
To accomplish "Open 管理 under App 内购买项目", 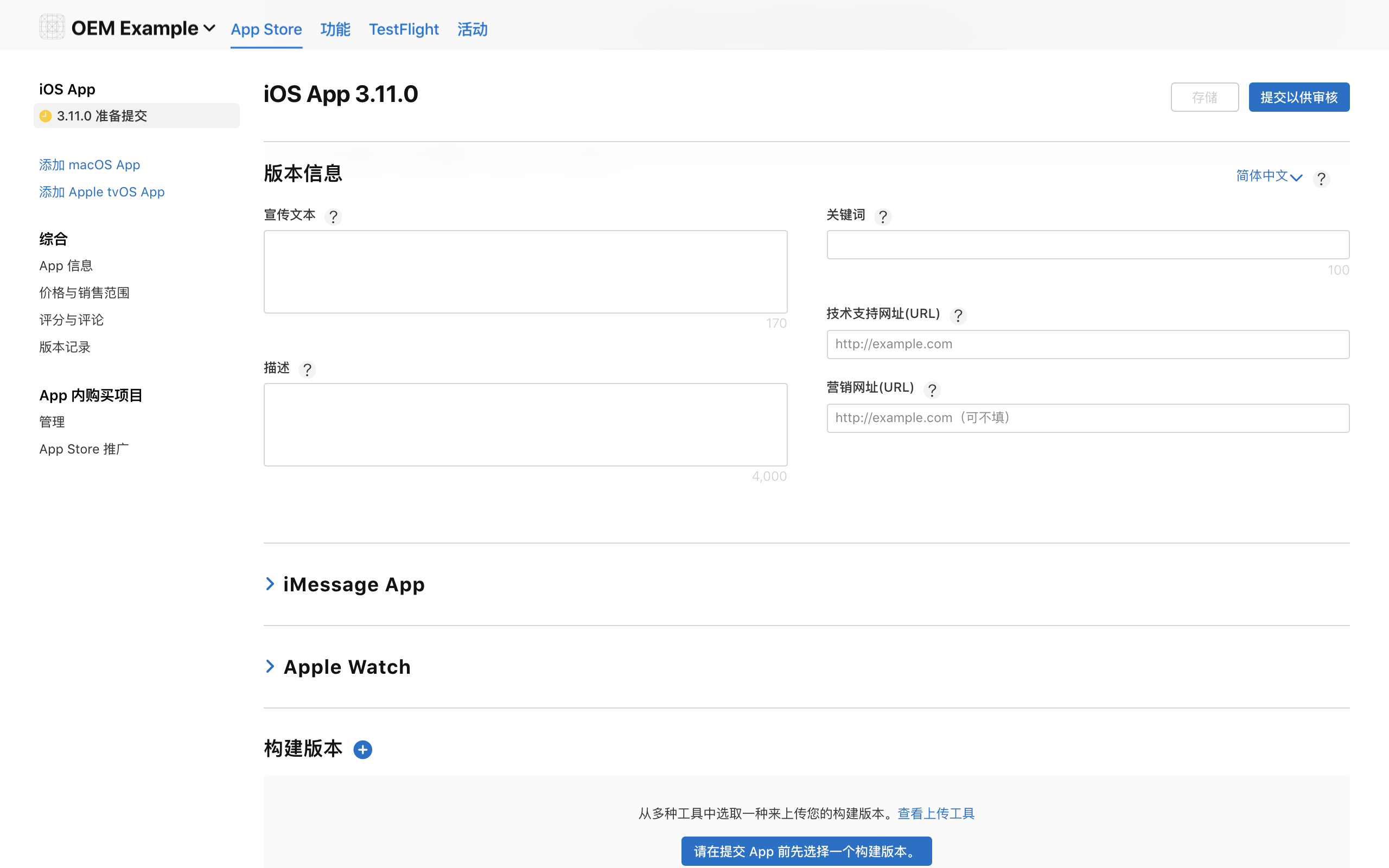I will point(52,422).
